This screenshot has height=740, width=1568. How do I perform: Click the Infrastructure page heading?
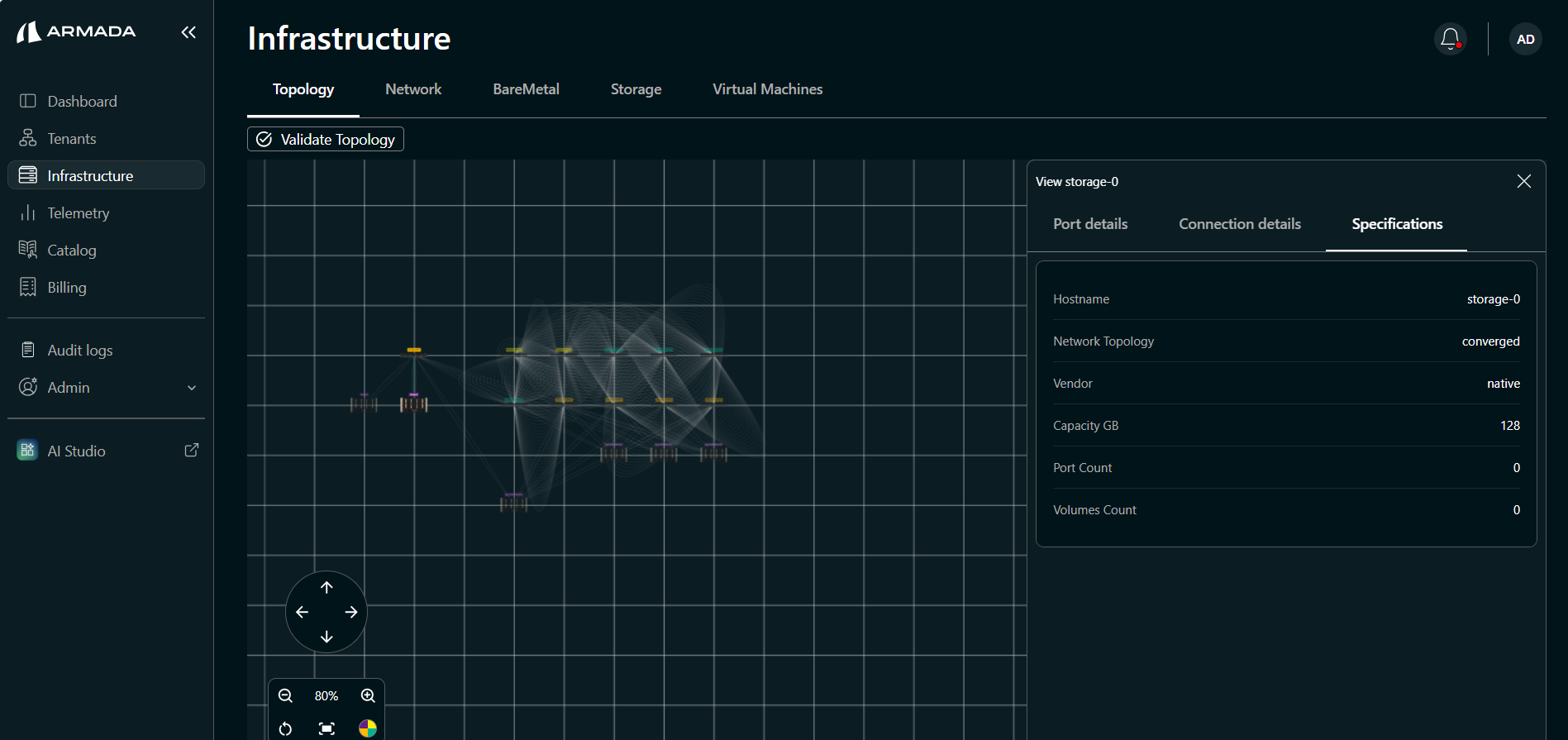point(349,39)
